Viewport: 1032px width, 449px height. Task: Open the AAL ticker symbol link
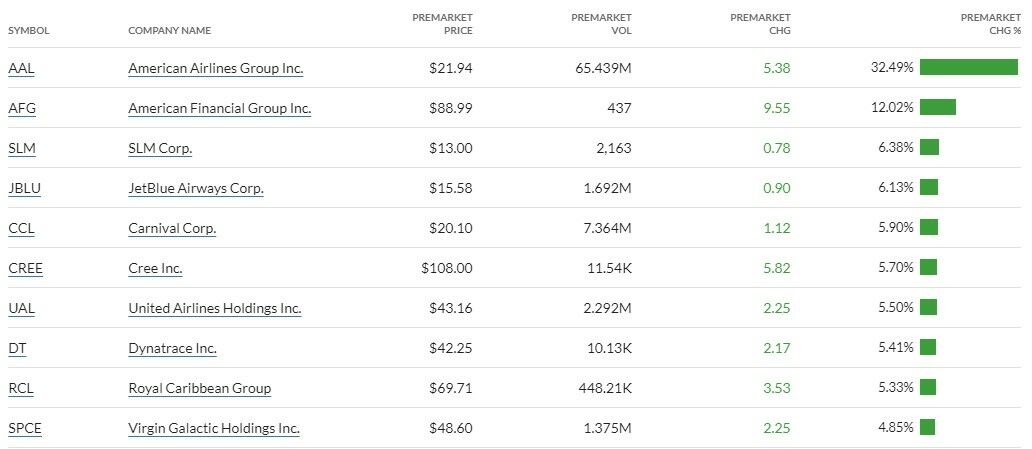[22, 68]
